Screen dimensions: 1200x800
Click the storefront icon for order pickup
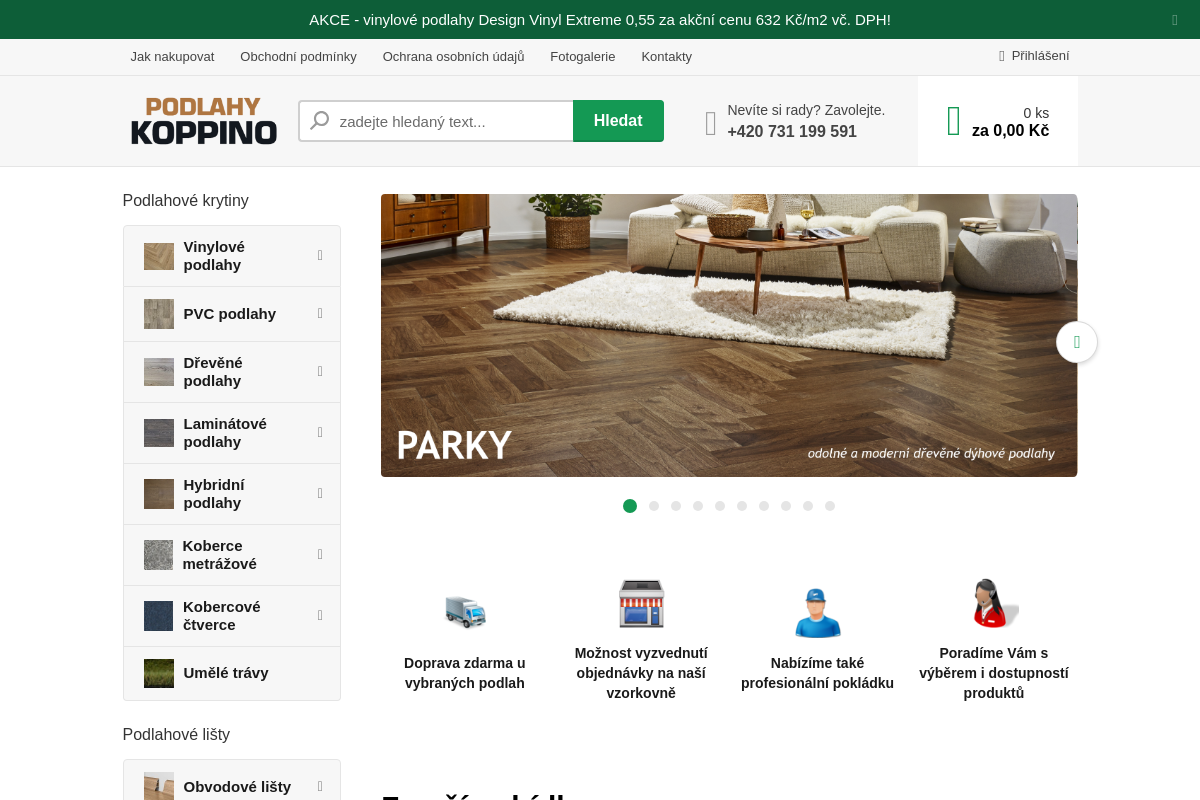tap(641, 604)
